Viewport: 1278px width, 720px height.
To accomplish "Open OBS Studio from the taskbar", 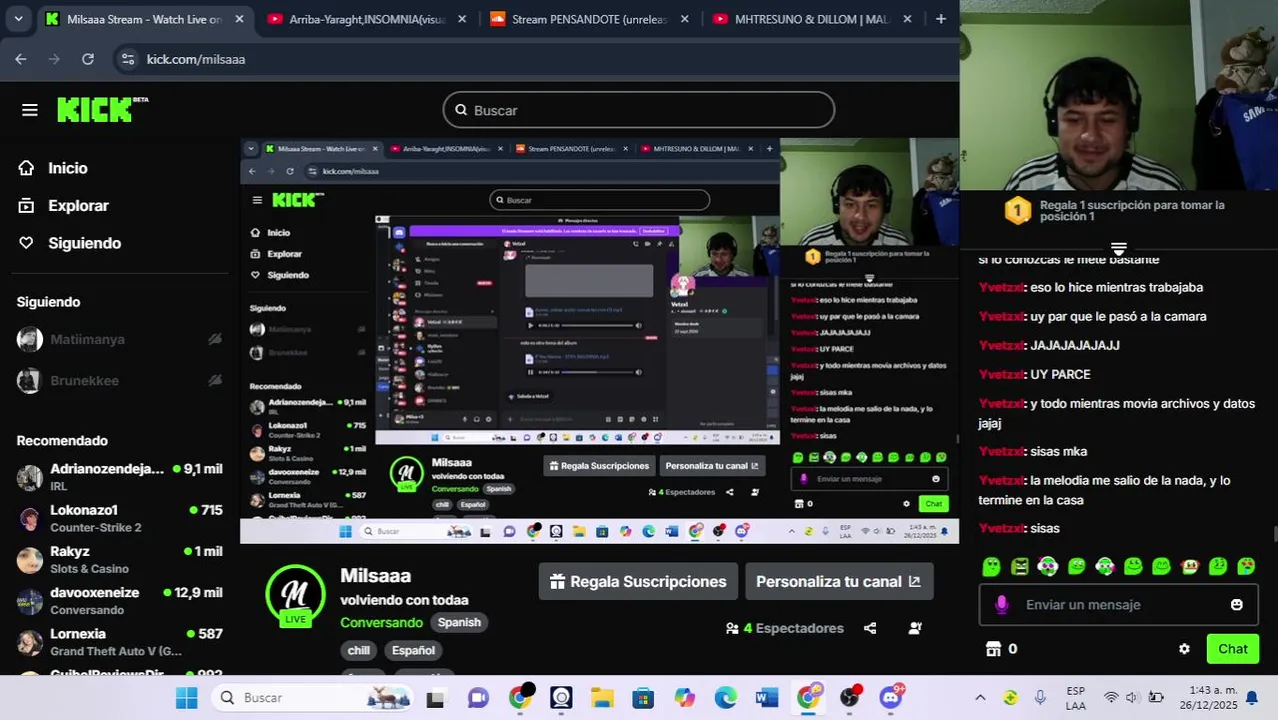I will 850,697.
